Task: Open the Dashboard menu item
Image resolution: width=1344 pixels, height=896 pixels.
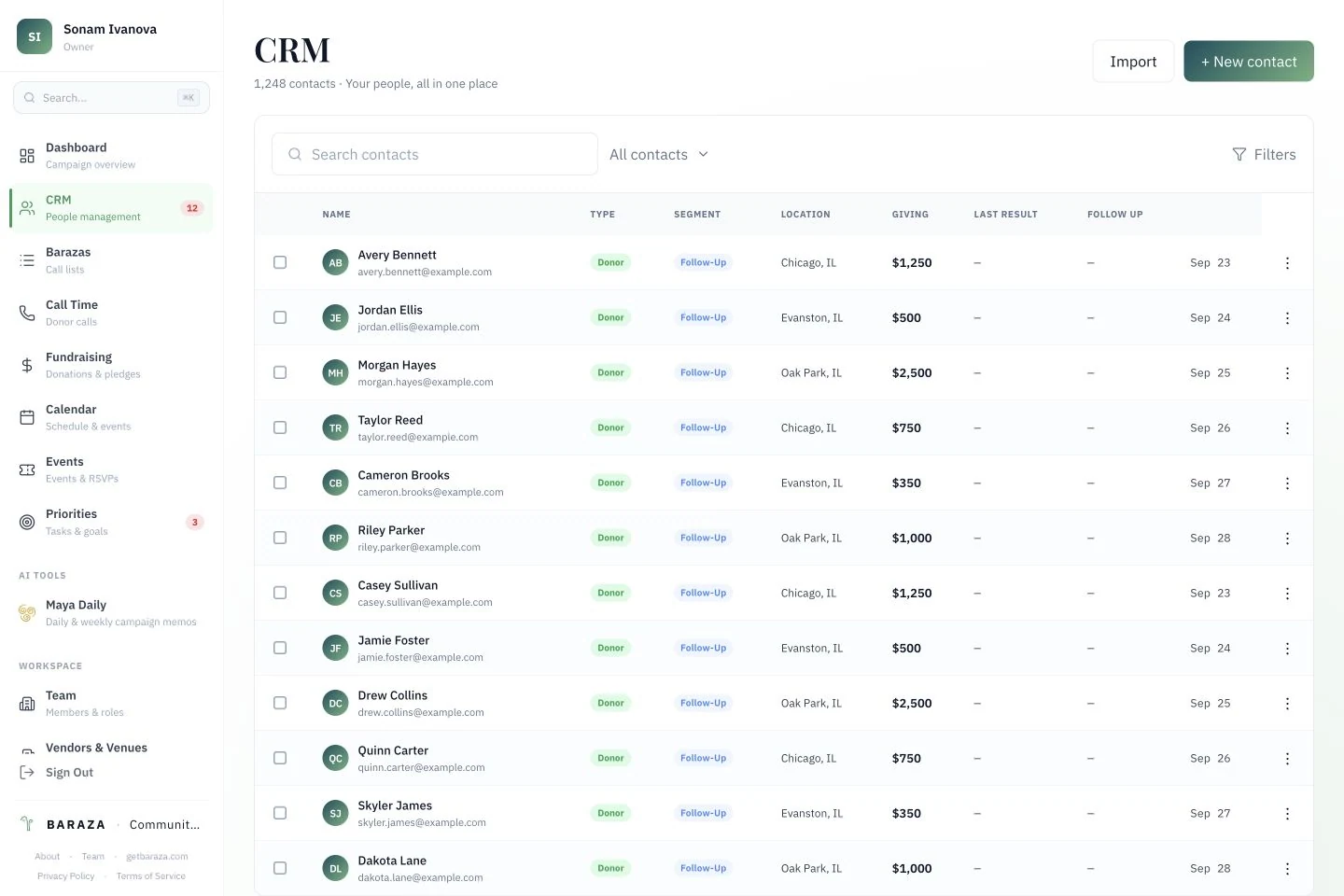Action: coord(111,155)
